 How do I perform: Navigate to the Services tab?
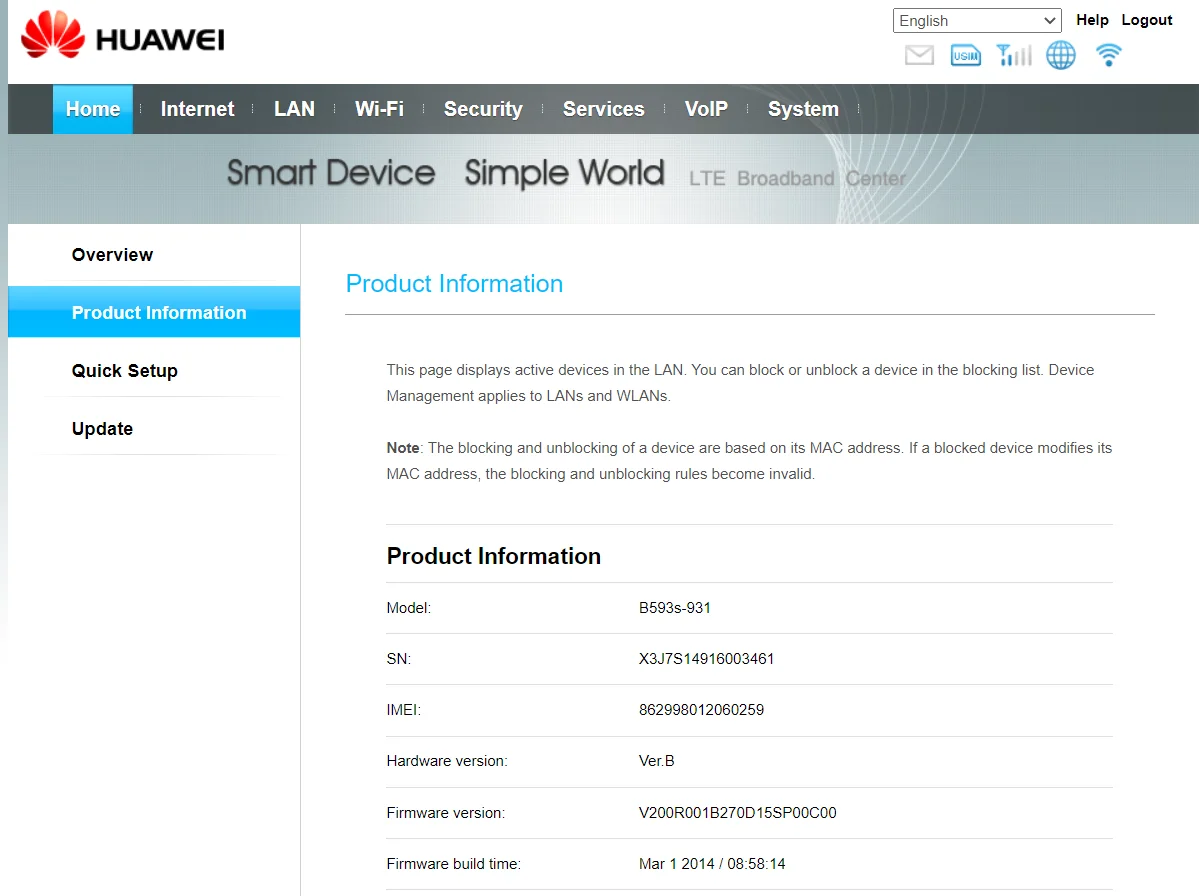click(x=603, y=109)
